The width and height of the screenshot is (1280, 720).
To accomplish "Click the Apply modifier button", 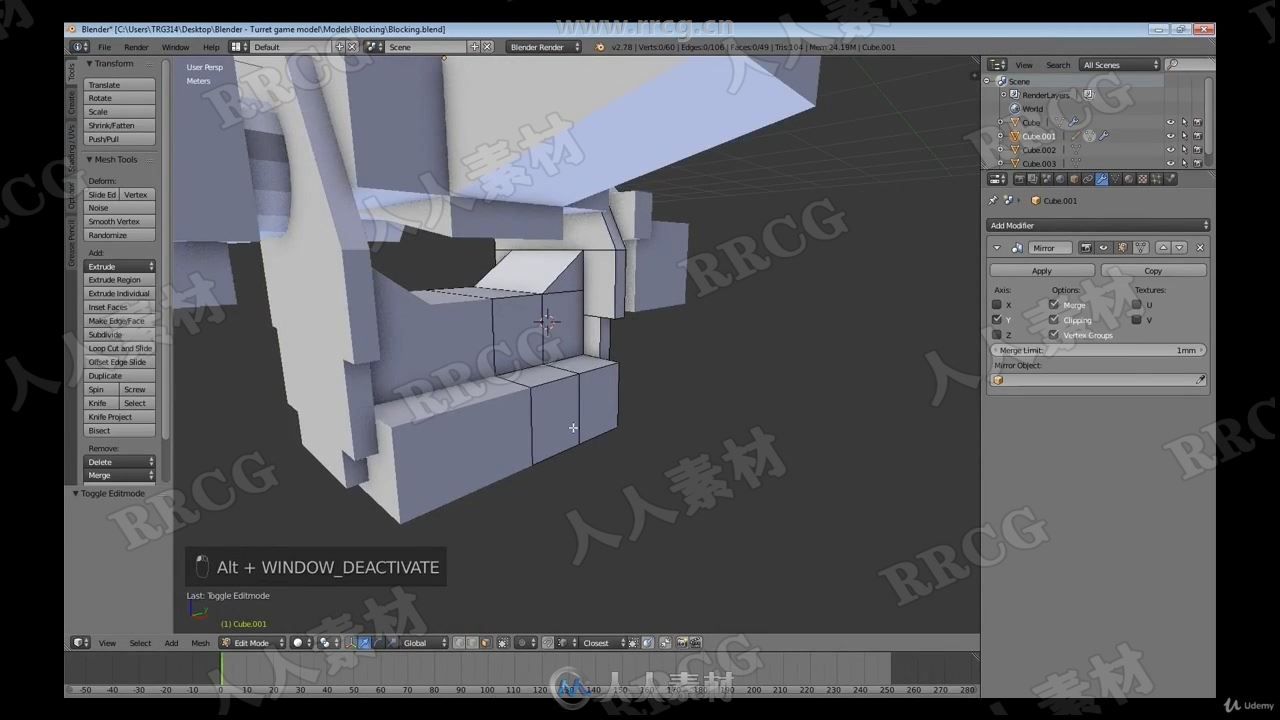I will tap(1042, 271).
